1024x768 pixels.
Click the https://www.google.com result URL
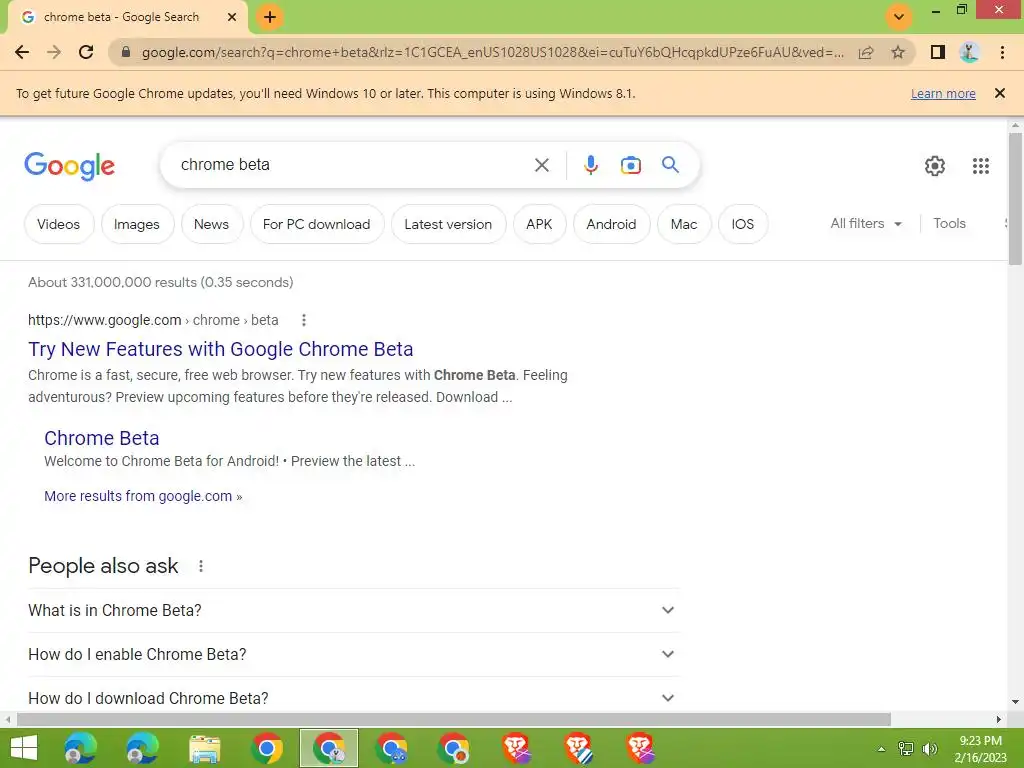(x=104, y=320)
